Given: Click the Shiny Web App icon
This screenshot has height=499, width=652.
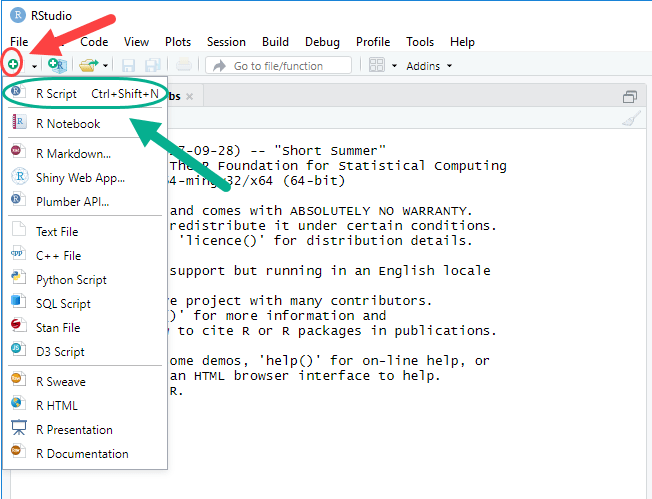Looking at the screenshot, I should (20, 176).
